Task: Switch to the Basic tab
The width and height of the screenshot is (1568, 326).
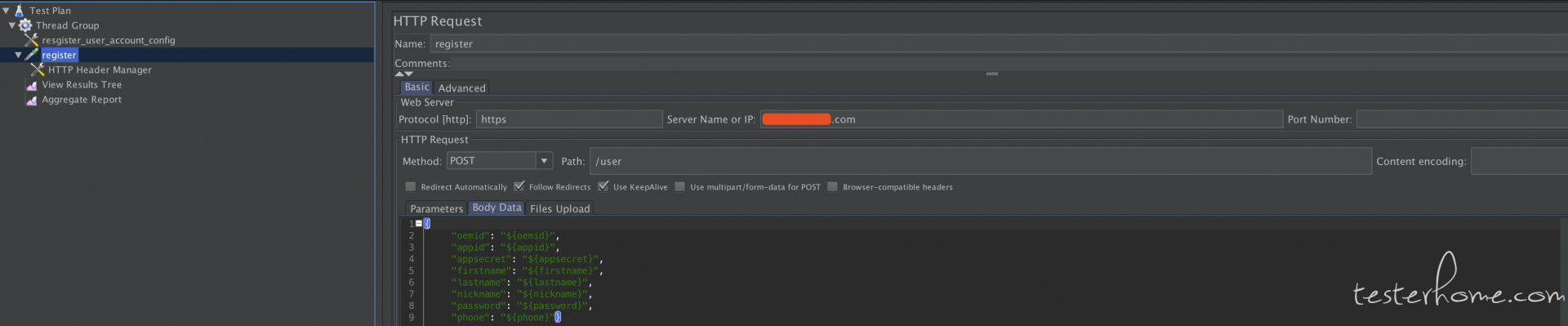Action: (x=416, y=87)
